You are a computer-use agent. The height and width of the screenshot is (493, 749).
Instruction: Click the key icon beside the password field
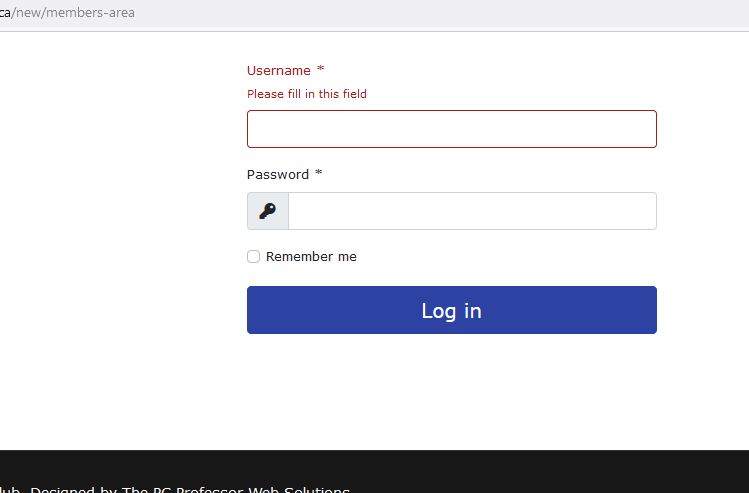pyautogui.click(x=267, y=211)
